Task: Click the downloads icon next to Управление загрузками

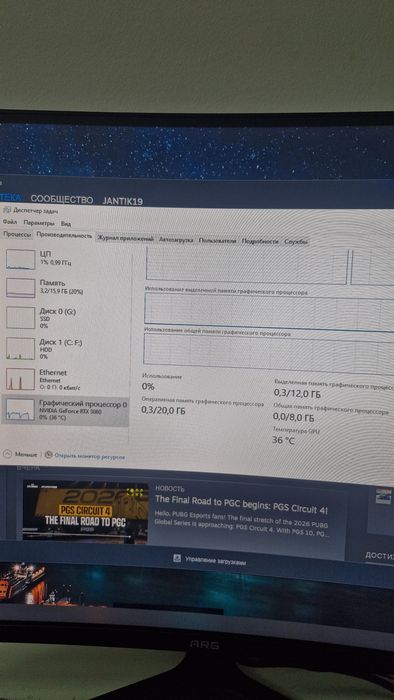Action: 177,558
